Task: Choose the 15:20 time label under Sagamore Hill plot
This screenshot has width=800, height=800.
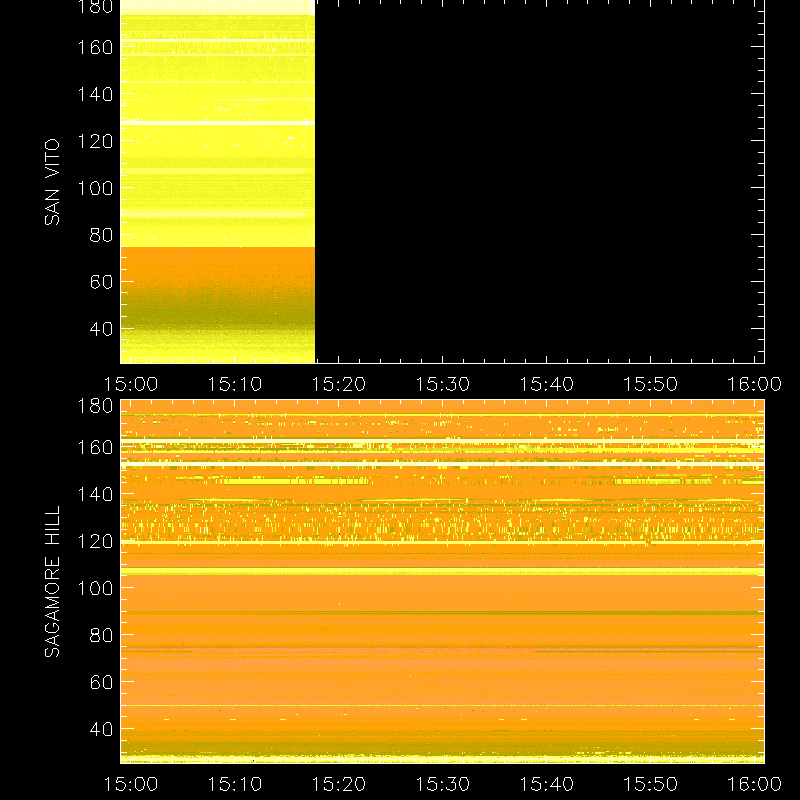Action: point(339,784)
